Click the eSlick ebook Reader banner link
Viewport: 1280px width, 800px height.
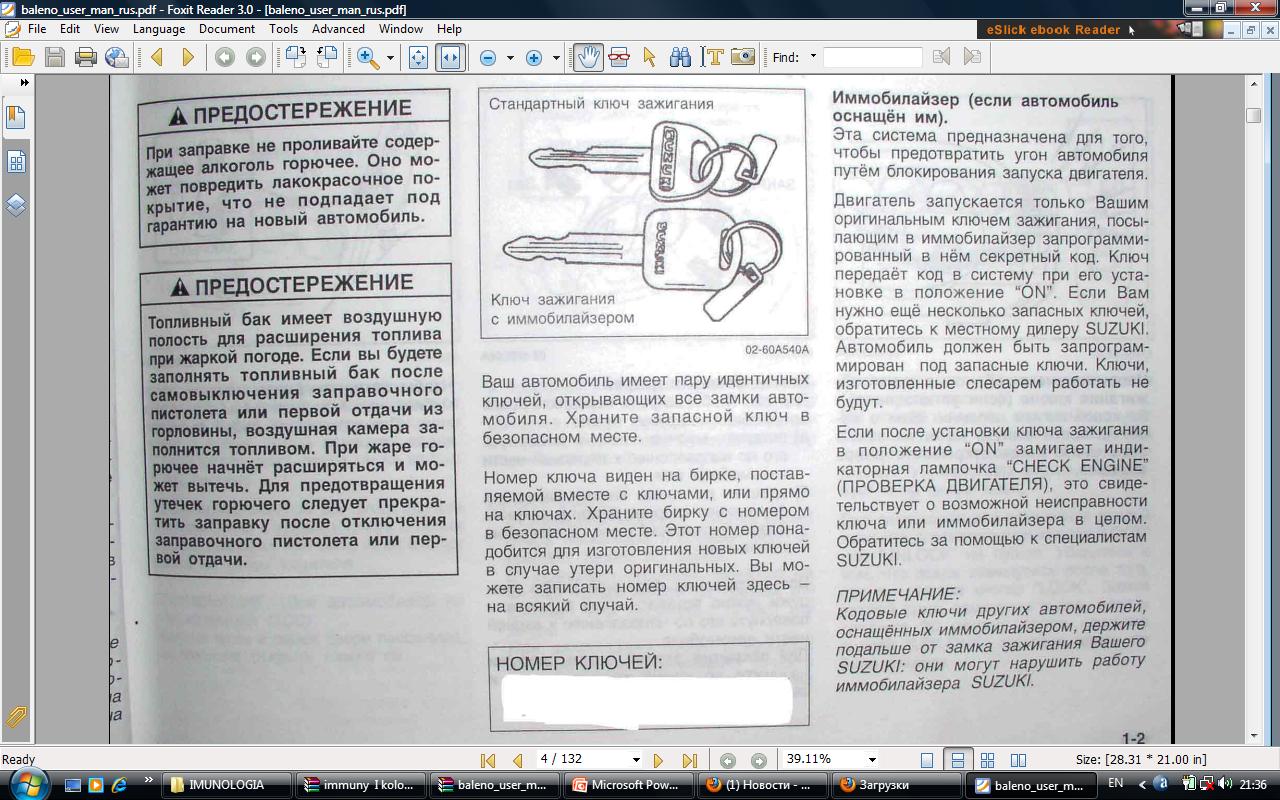[x=1053, y=29]
